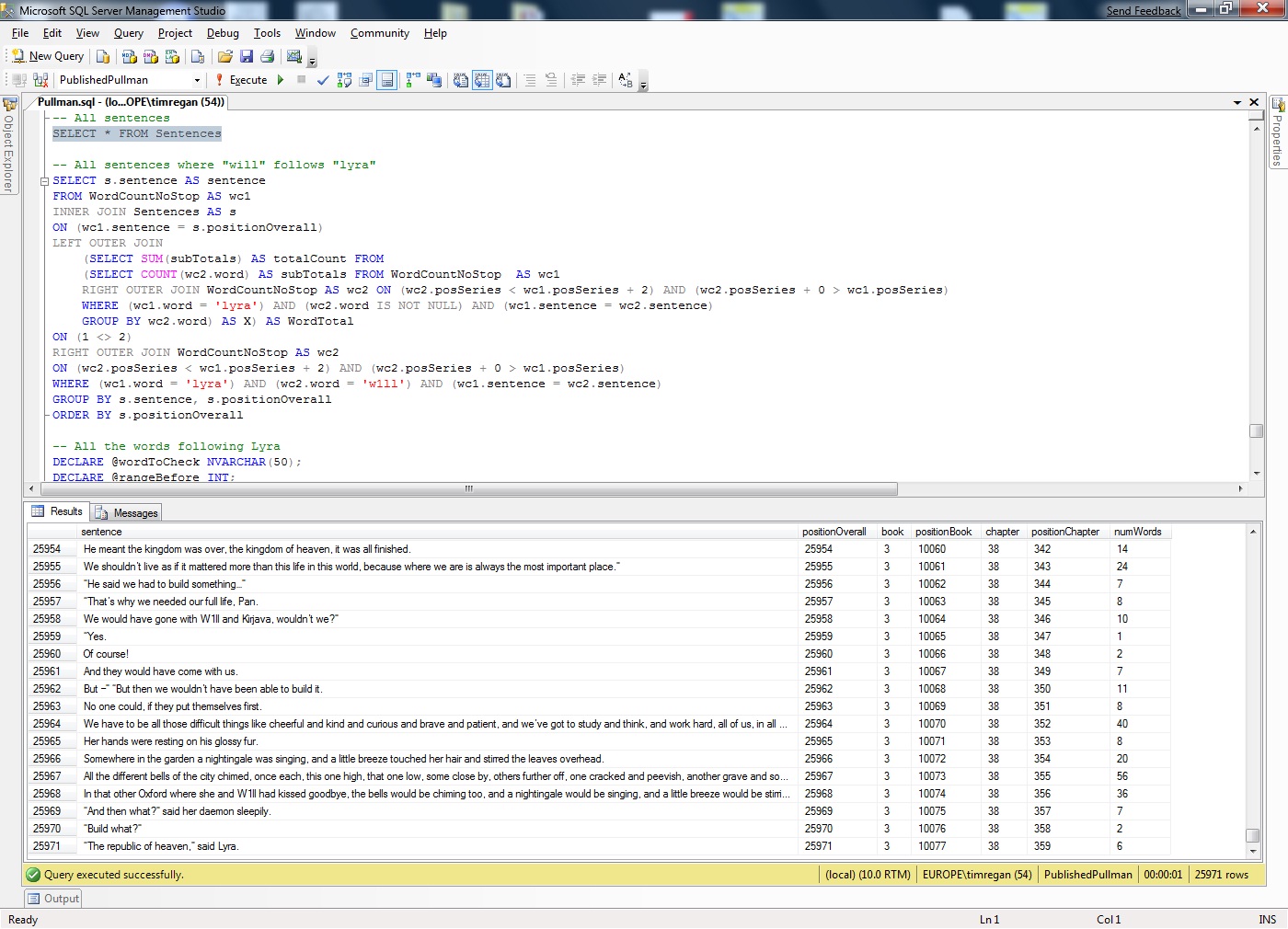Click the green Debug play arrow
Image resolution: width=1288 pixels, height=929 pixels.
click(281, 80)
